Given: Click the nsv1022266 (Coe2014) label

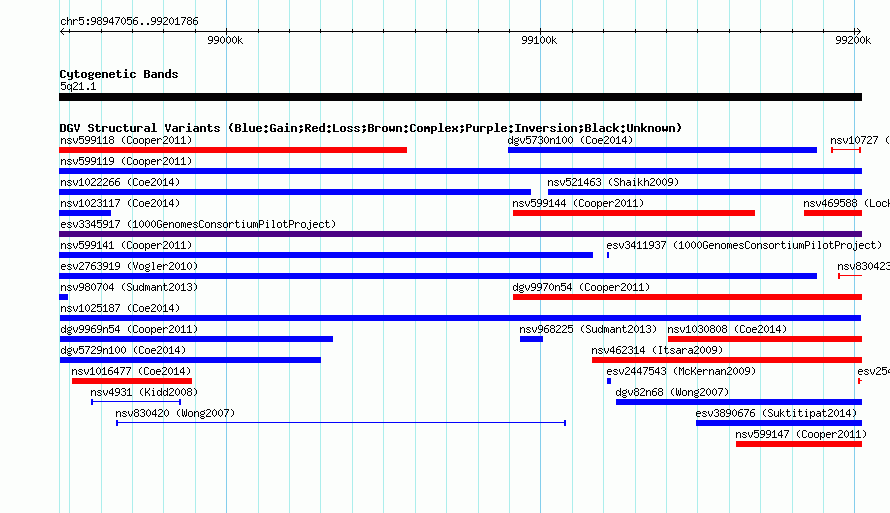Looking at the screenshot, I should [x=120, y=182].
